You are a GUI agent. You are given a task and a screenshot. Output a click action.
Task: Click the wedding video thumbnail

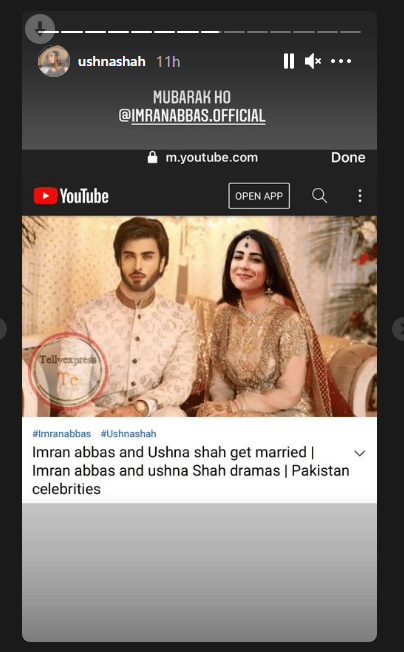(200, 316)
